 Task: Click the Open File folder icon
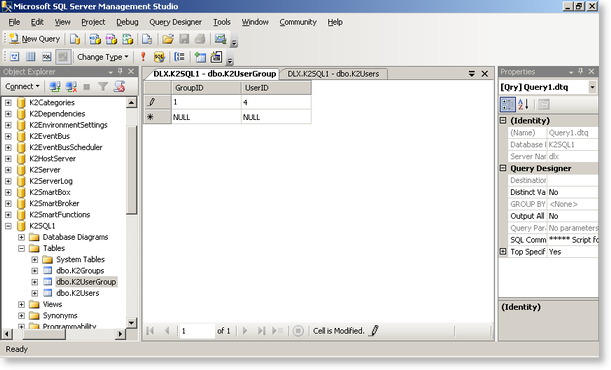coord(168,39)
